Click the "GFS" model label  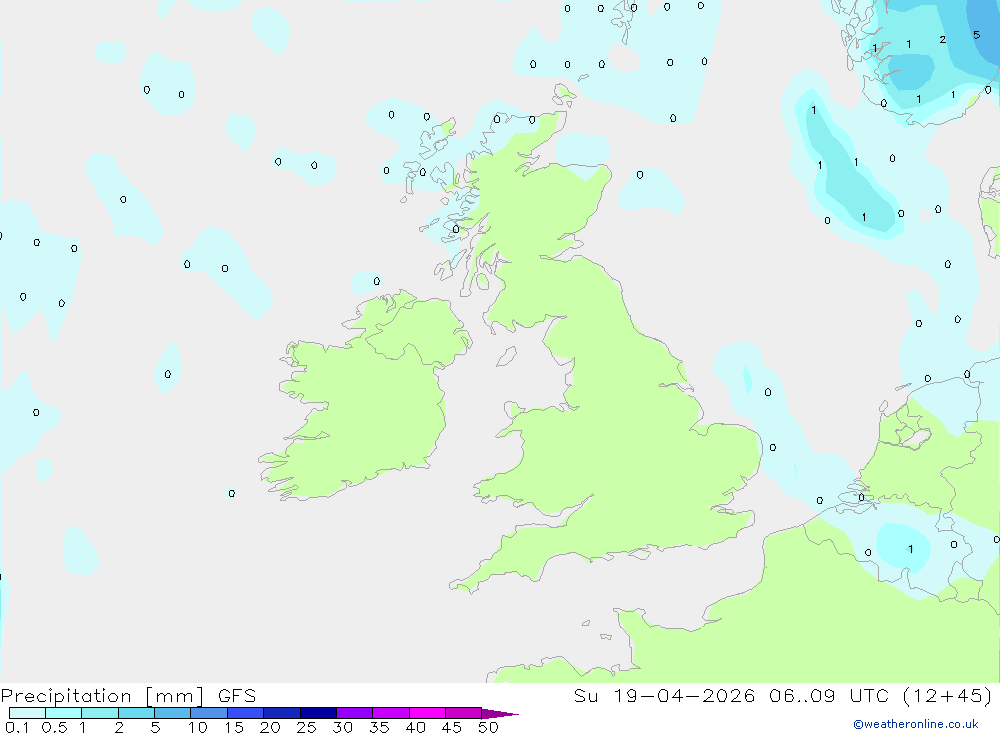tap(237, 695)
